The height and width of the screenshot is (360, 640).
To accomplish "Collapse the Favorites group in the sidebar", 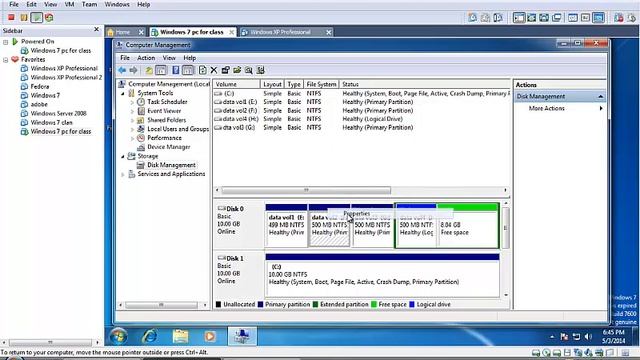I will tap(5, 60).
